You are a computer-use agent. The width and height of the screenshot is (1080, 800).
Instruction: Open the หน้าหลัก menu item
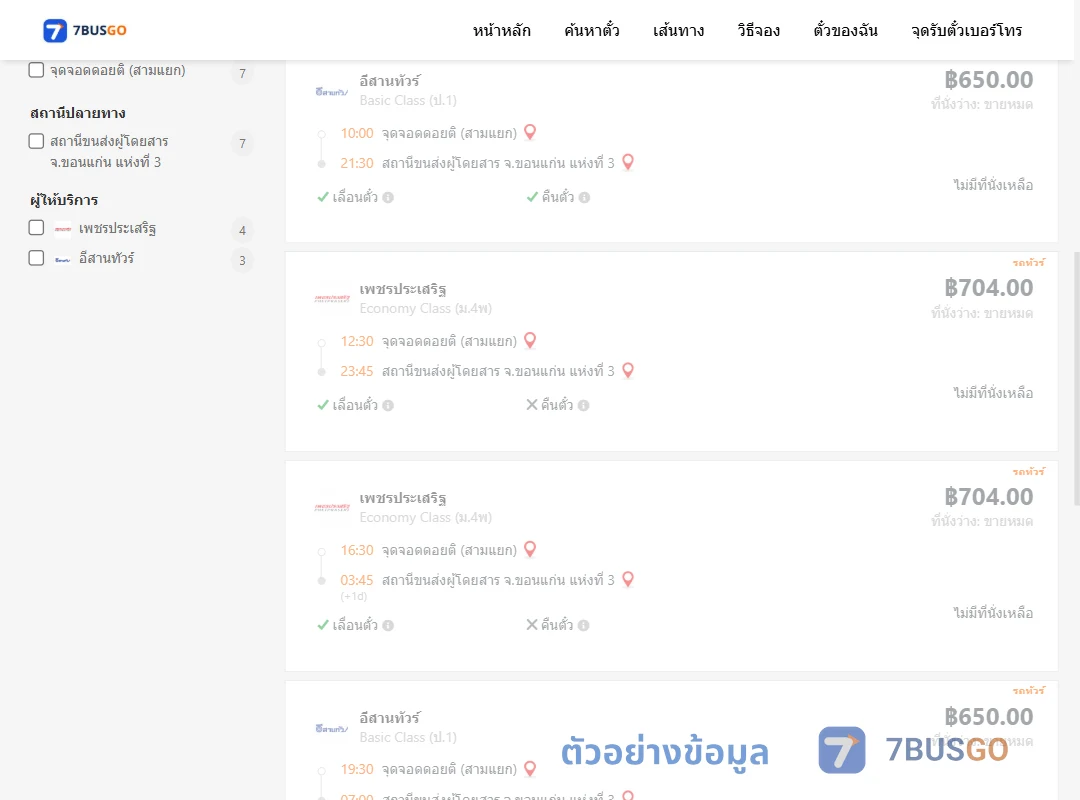click(x=501, y=30)
